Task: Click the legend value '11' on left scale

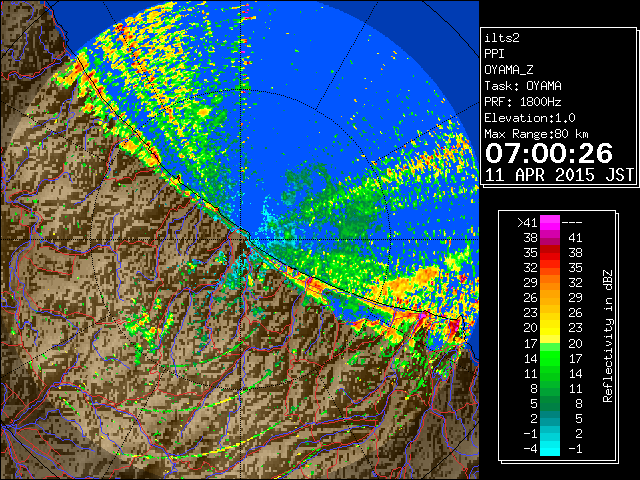Action: point(531,373)
